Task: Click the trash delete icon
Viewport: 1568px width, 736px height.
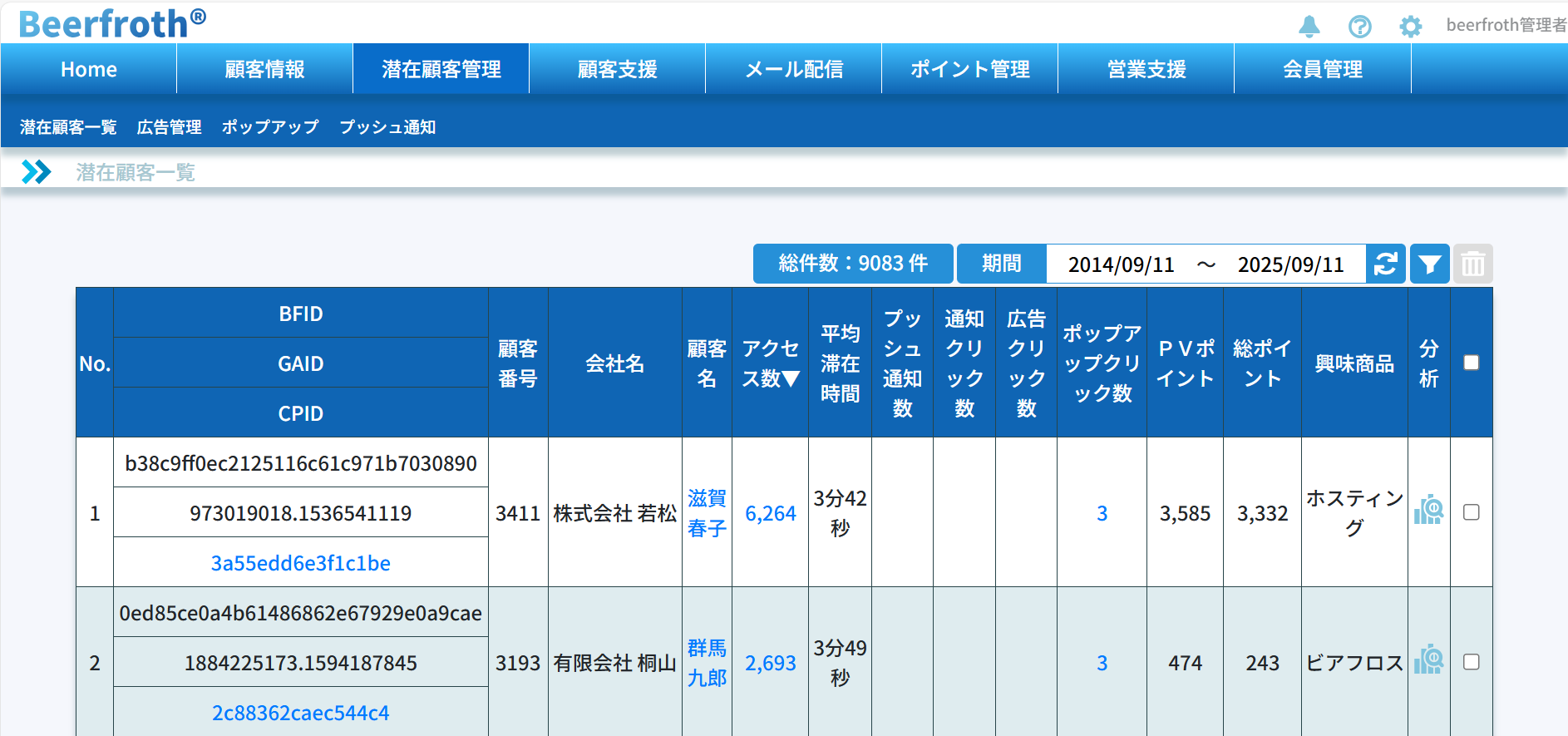Action: (1472, 264)
